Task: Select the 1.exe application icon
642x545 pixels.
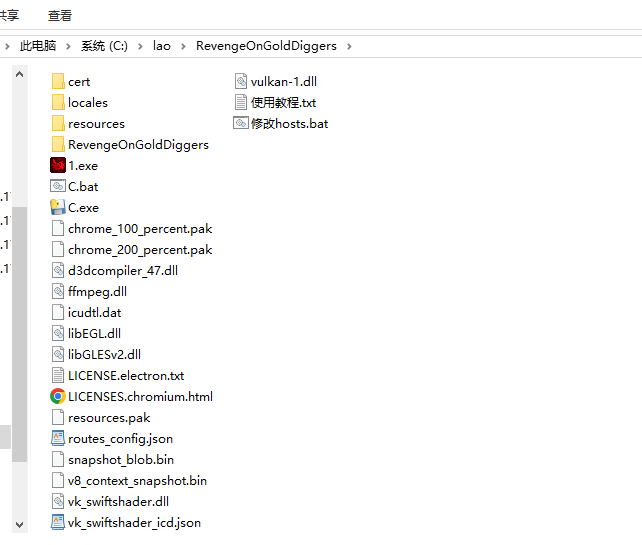Action: point(58,166)
